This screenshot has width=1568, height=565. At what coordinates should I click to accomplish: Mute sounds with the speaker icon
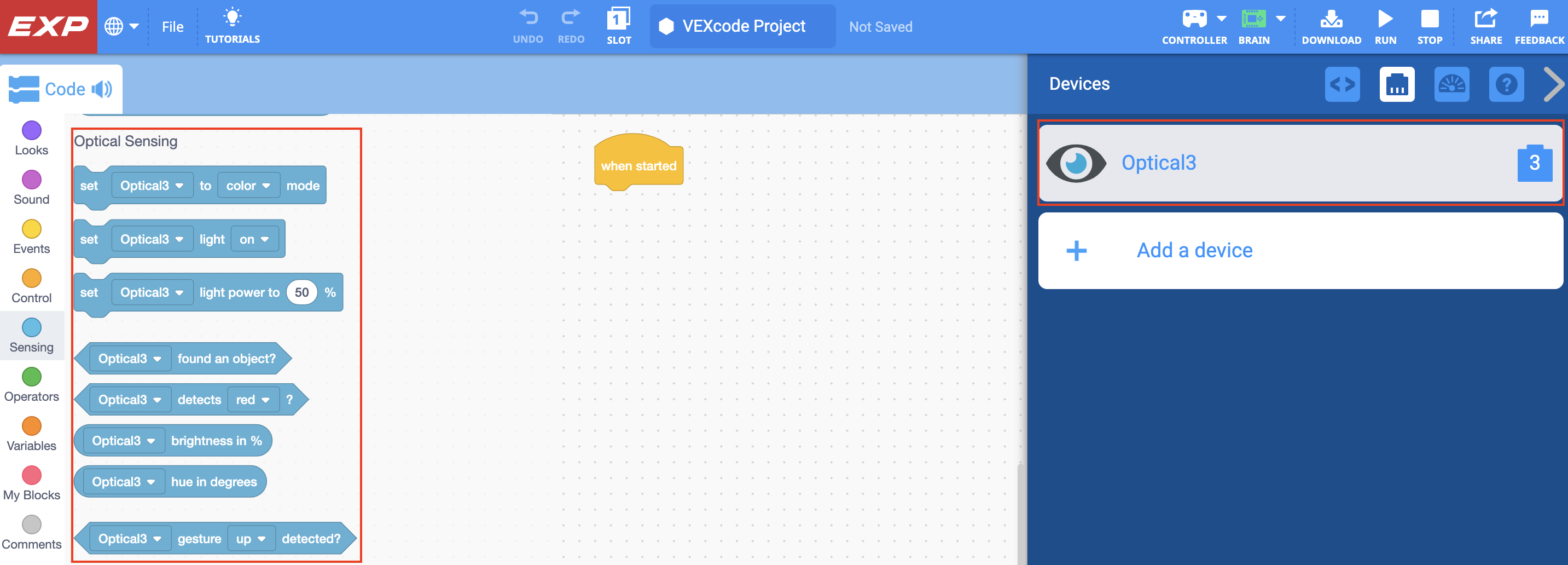pos(102,89)
